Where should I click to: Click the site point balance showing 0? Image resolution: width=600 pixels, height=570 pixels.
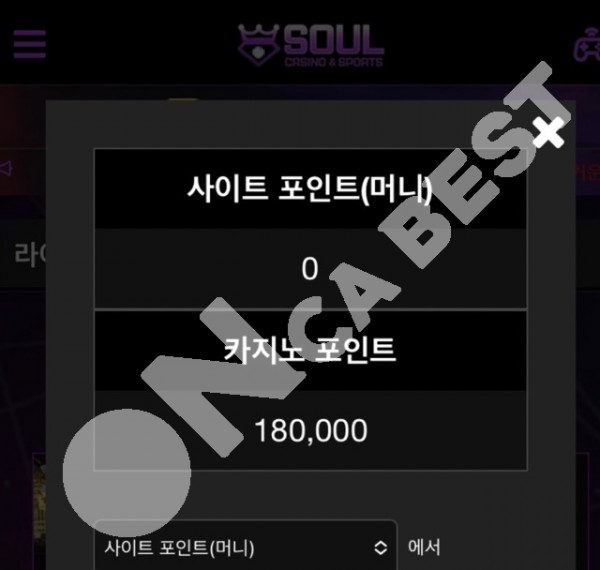(310, 269)
